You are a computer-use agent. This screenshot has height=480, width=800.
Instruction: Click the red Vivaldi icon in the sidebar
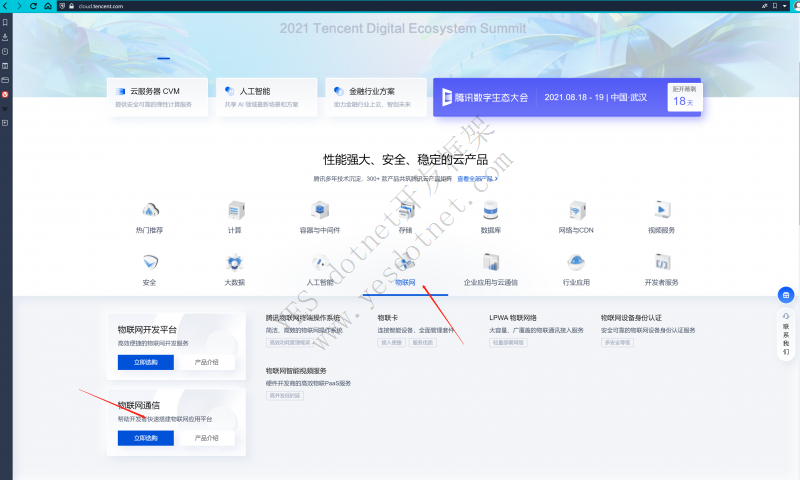point(5,94)
